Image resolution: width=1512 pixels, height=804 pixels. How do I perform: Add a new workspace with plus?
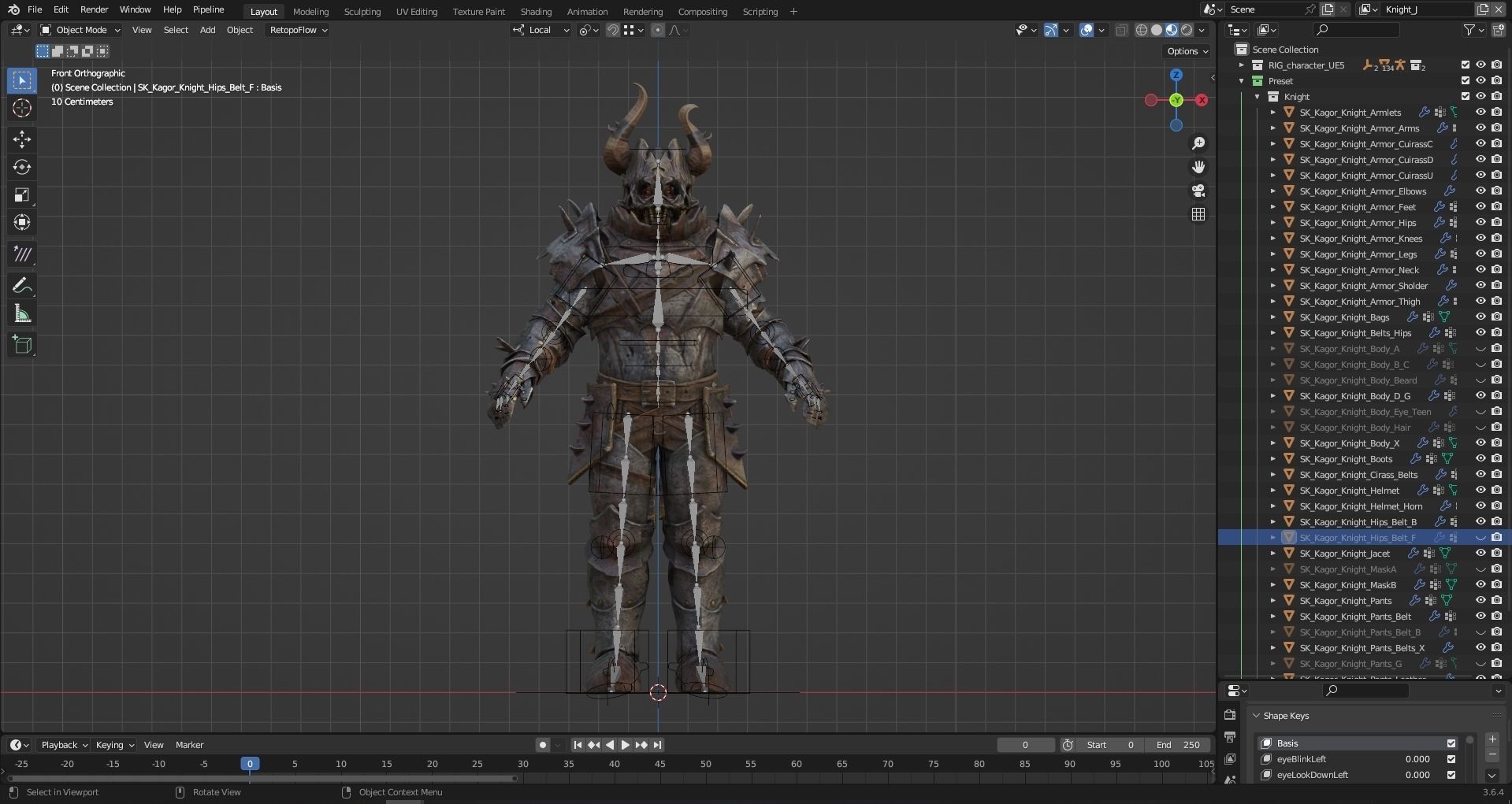[793, 12]
